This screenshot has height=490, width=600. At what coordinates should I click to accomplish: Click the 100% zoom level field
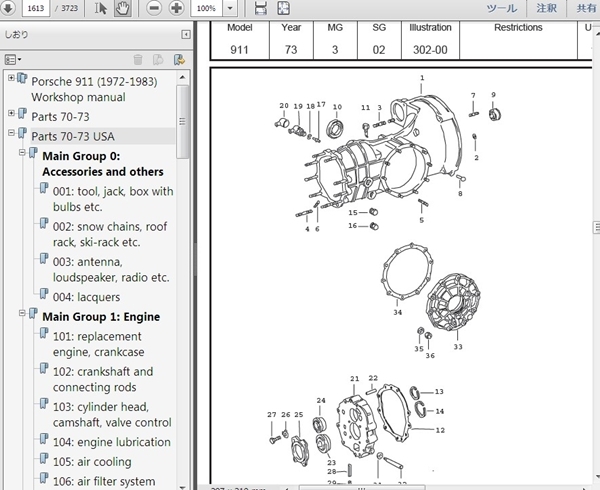tap(206, 8)
